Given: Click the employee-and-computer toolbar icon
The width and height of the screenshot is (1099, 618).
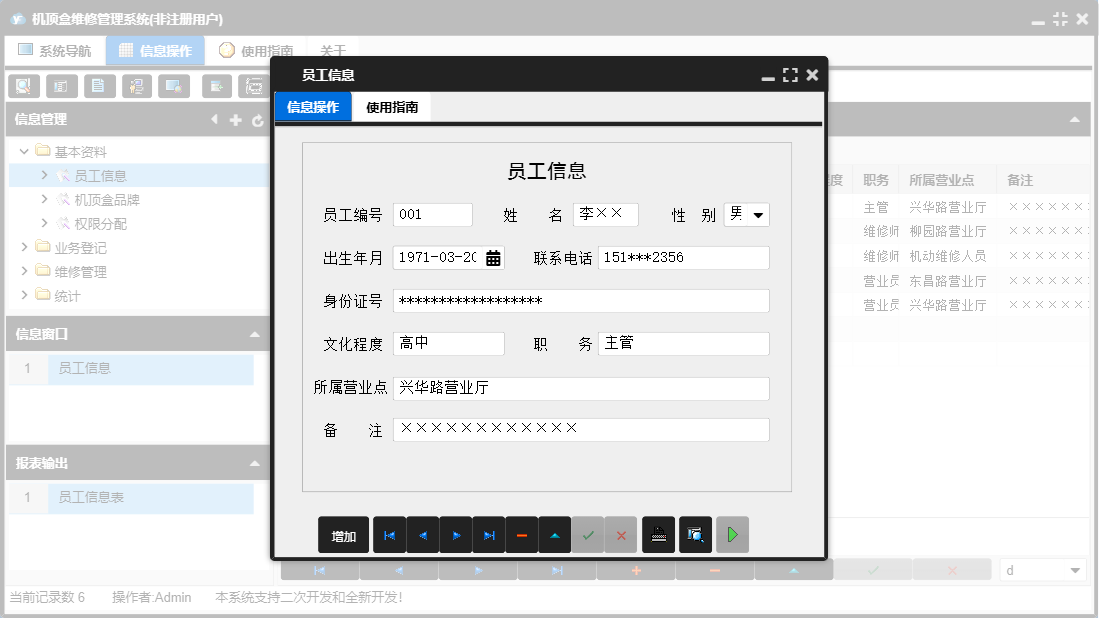Looking at the screenshot, I should [x=136, y=86].
